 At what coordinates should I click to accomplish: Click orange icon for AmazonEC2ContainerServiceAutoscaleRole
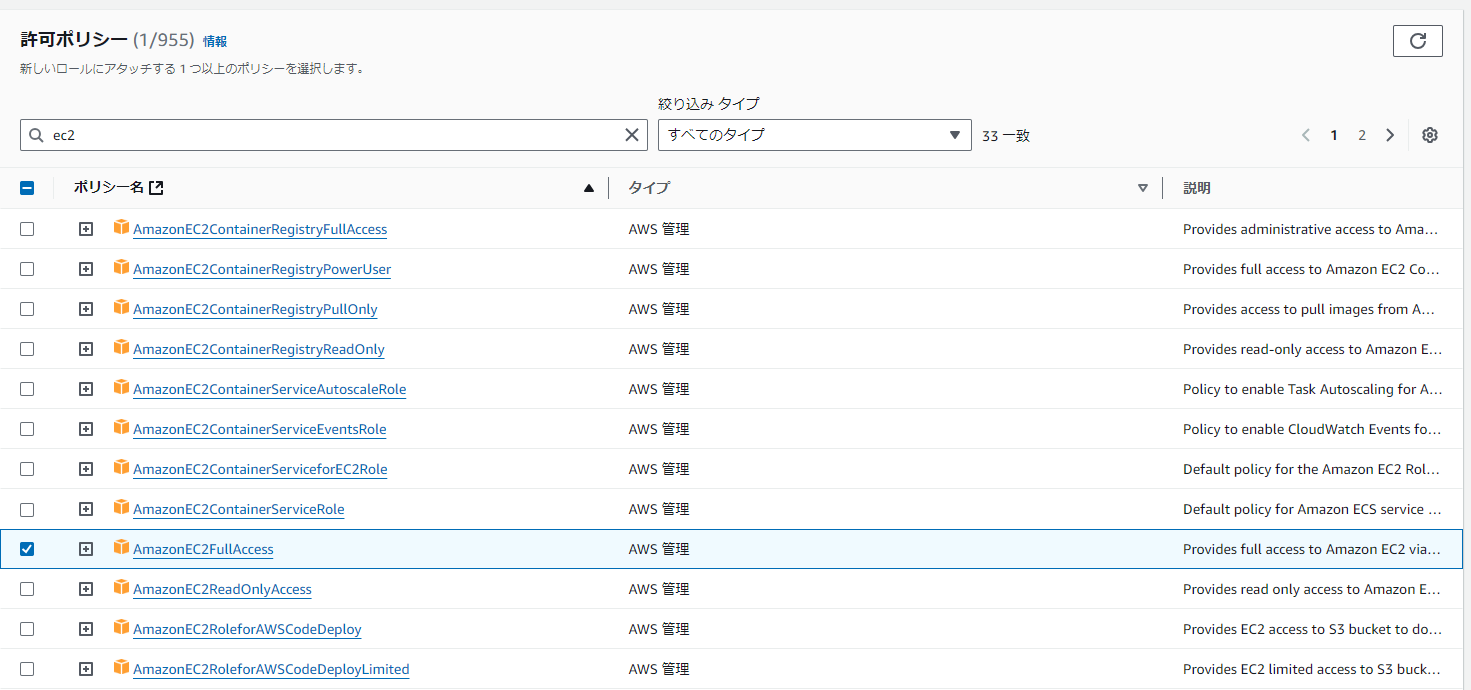pos(122,387)
